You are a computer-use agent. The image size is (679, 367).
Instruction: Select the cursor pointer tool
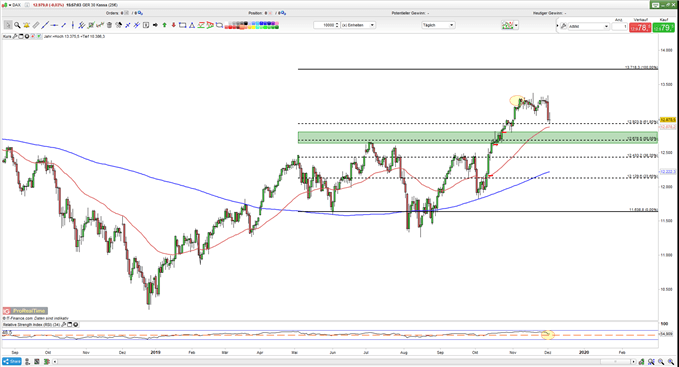[8, 25]
